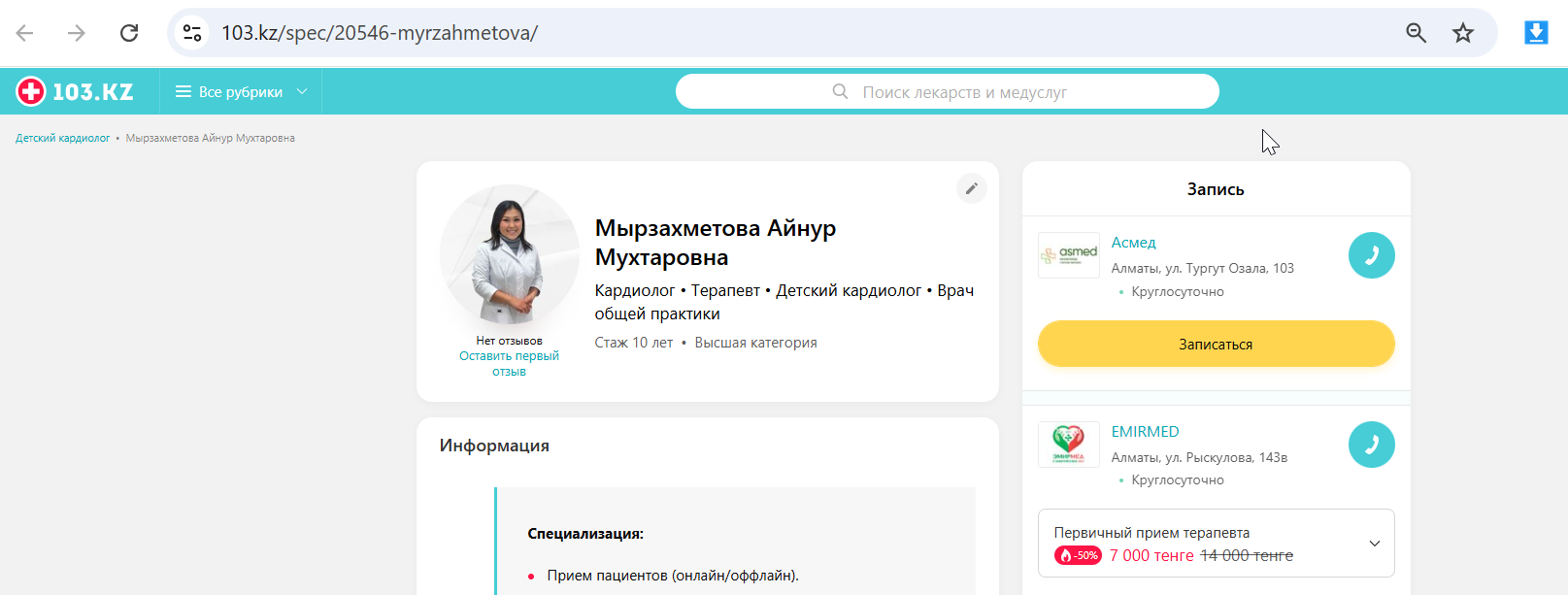Click the crossed-out 14 000 тенге price

(1247, 555)
